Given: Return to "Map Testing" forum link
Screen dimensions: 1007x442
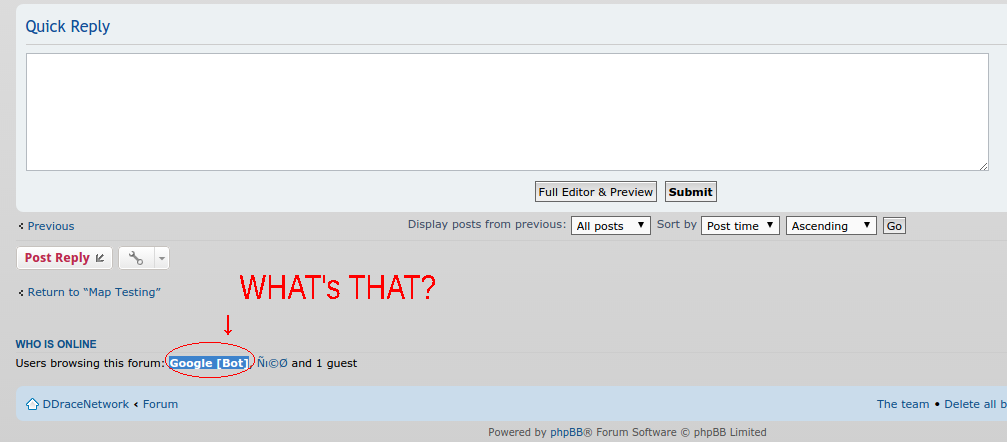Looking at the screenshot, I should tap(94, 292).
